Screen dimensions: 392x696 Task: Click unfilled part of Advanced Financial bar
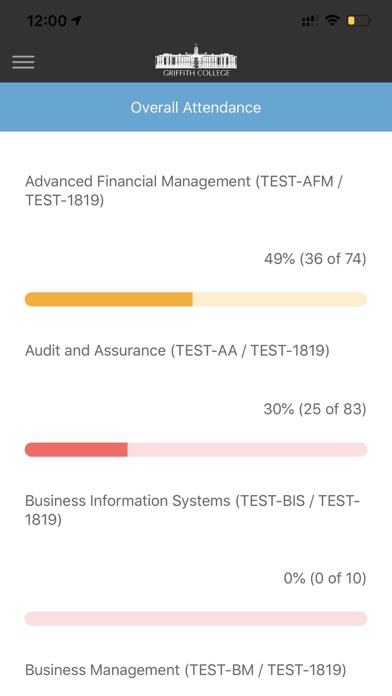(280, 299)
